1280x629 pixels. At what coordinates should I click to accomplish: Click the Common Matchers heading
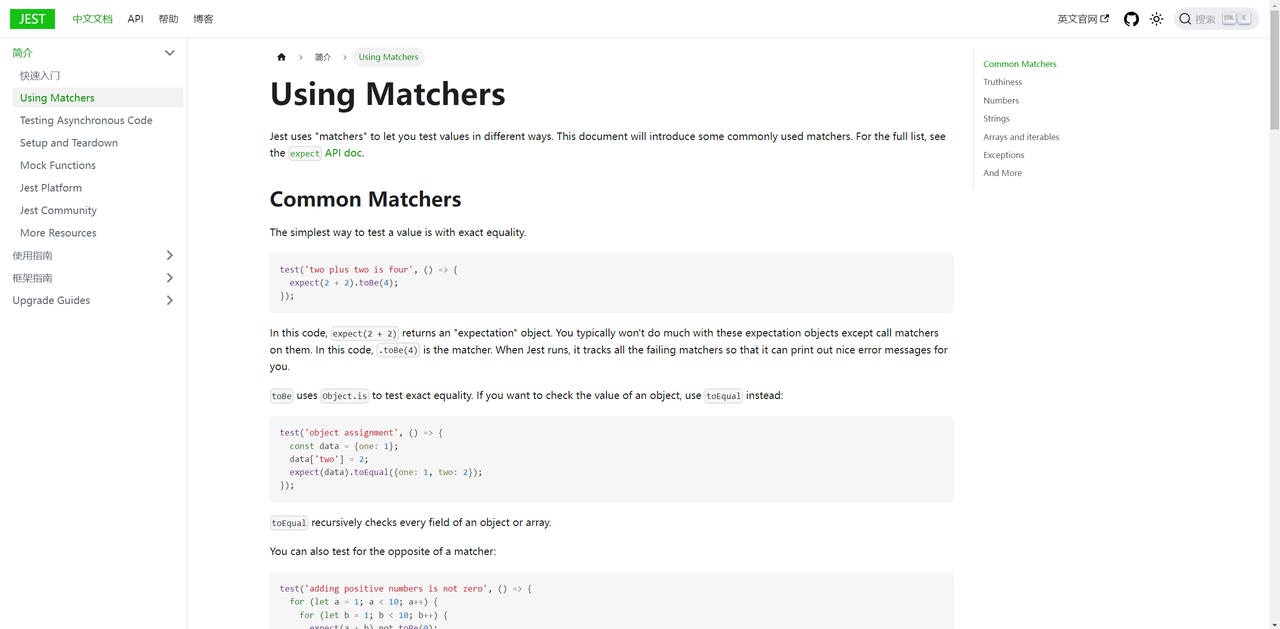[x=365, y=199]
